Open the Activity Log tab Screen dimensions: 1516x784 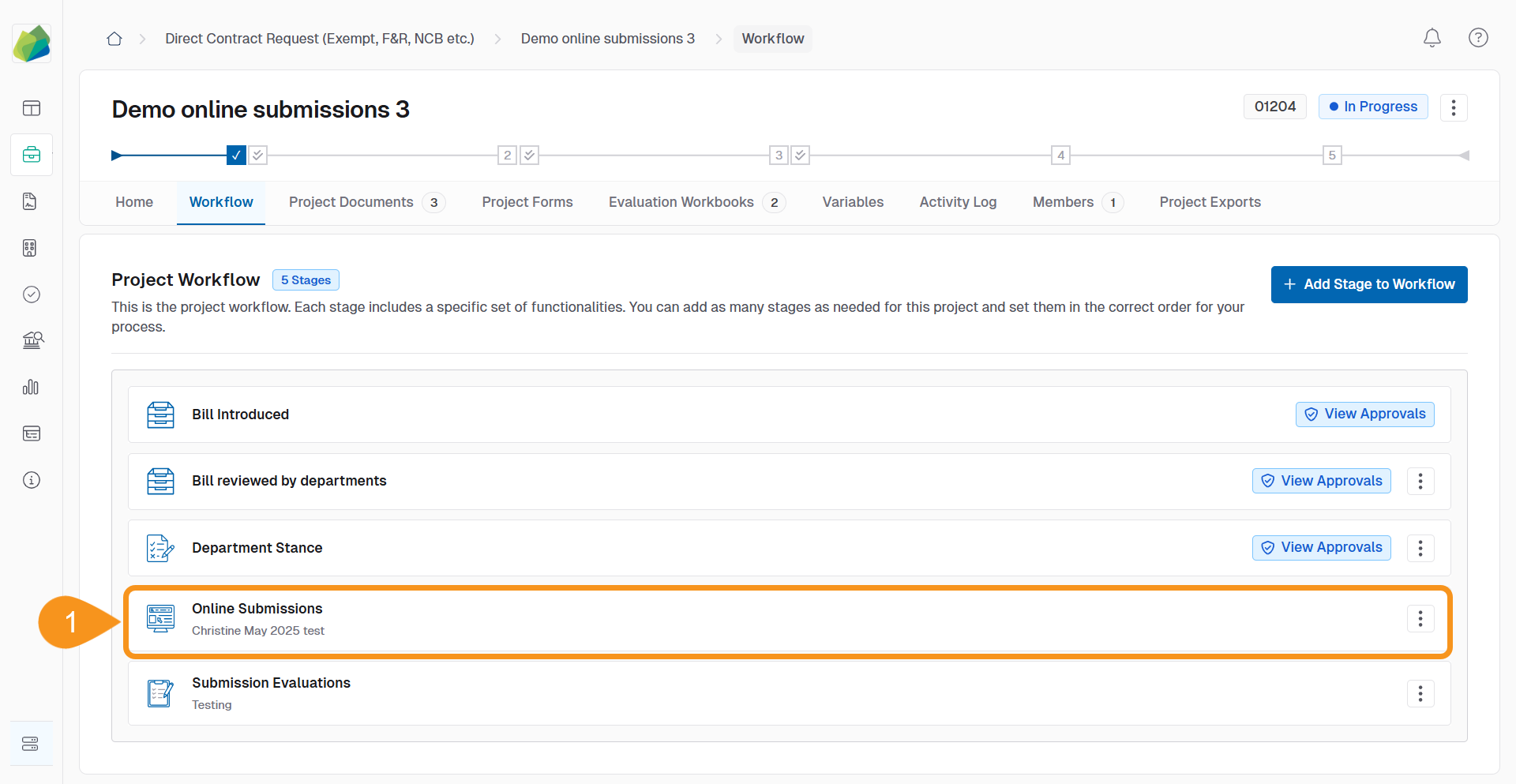[x=957, y=202]
